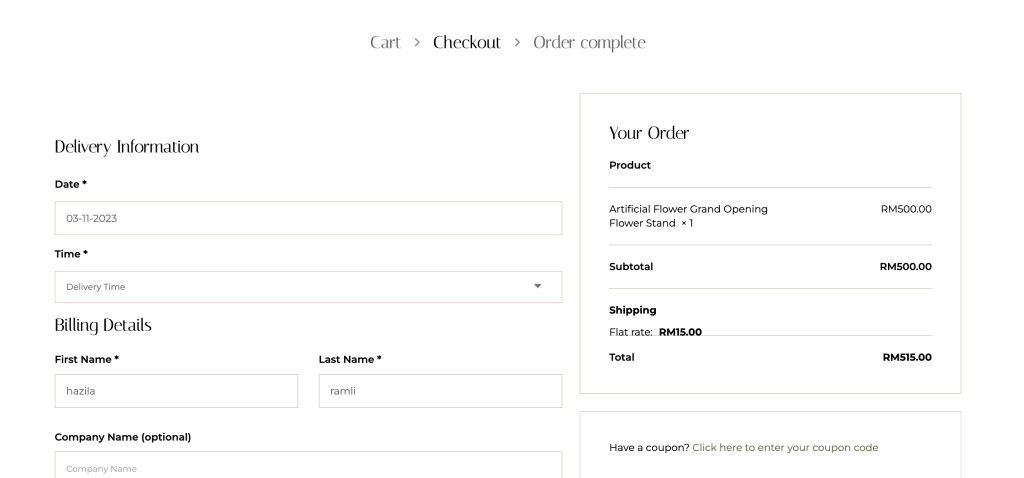Image resolution: width=1024 pixels, height=478 pixels.
Task: Focus the delivery Date field
Action: 308,218
